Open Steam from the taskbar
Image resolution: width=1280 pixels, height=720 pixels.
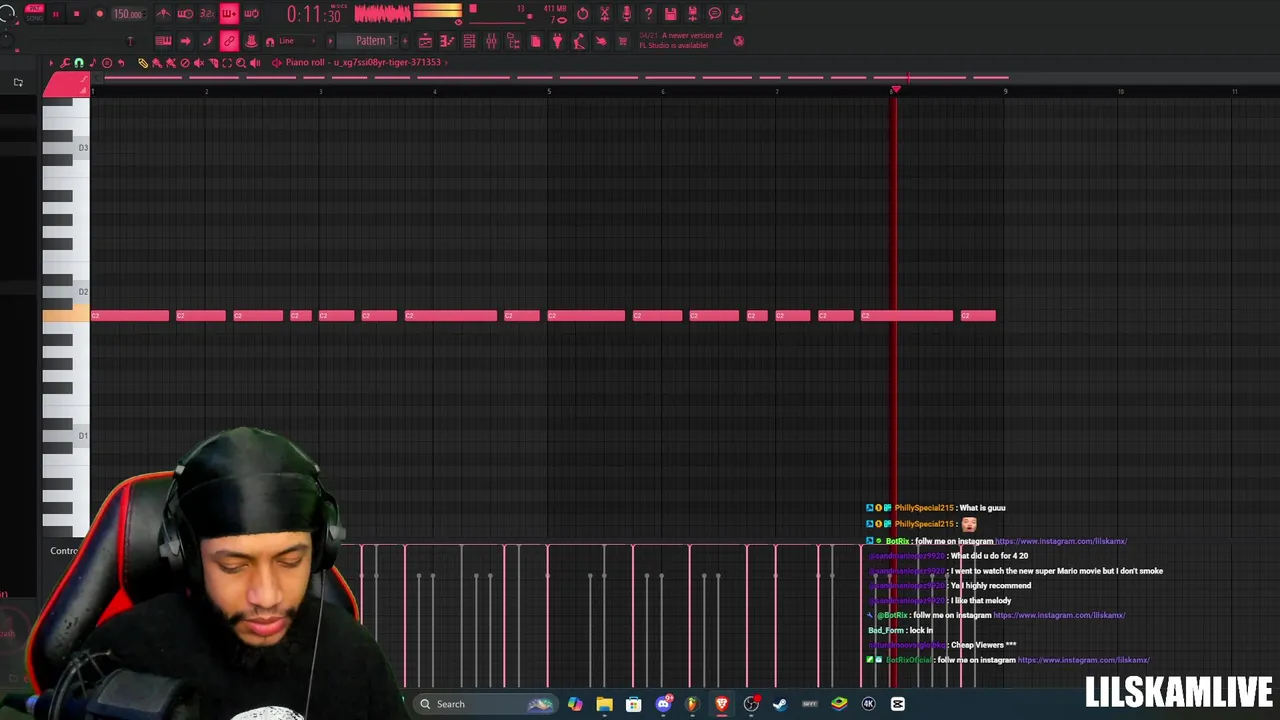(780, 704)
